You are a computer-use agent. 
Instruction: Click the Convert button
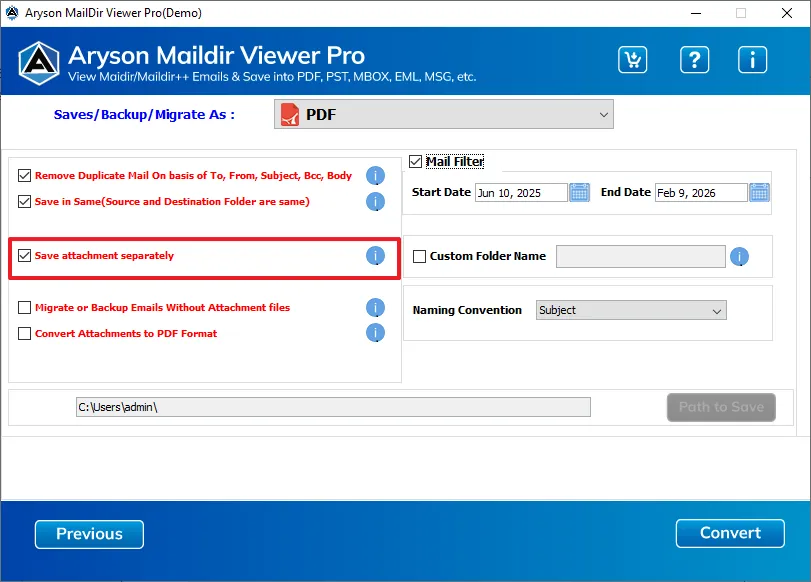[x=730, y=533]
